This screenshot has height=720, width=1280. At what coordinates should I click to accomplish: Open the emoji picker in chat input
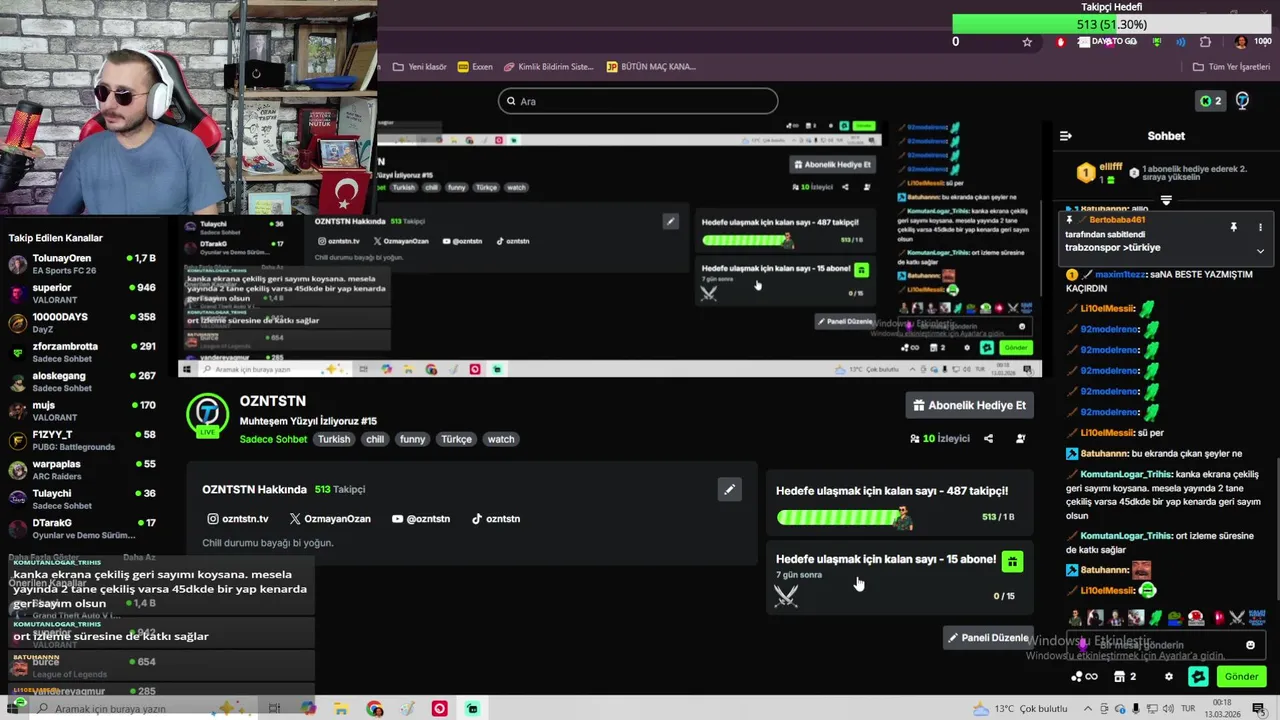(x=1250, y=645)
